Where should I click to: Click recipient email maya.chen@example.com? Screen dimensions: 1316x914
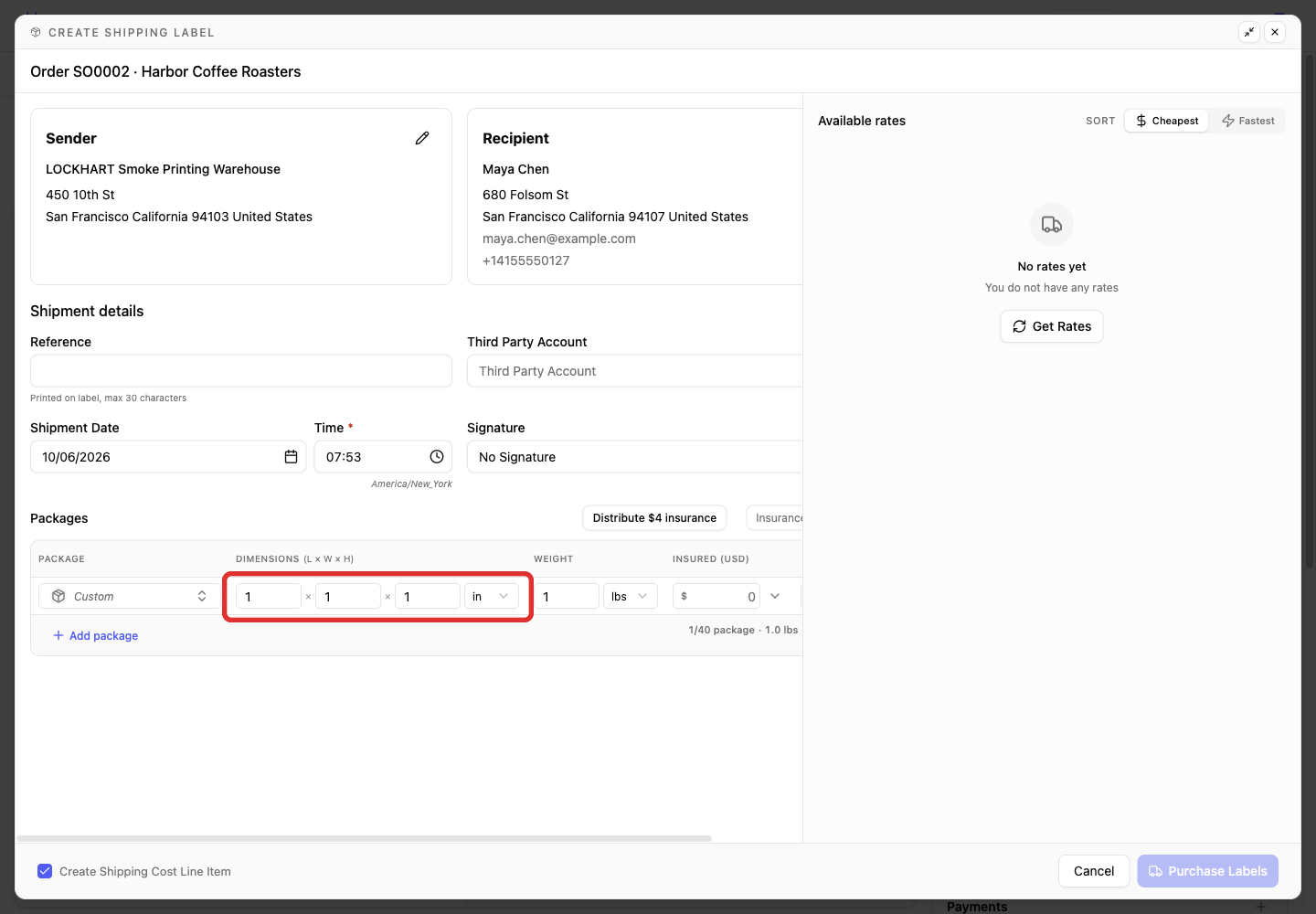(559, 239)
